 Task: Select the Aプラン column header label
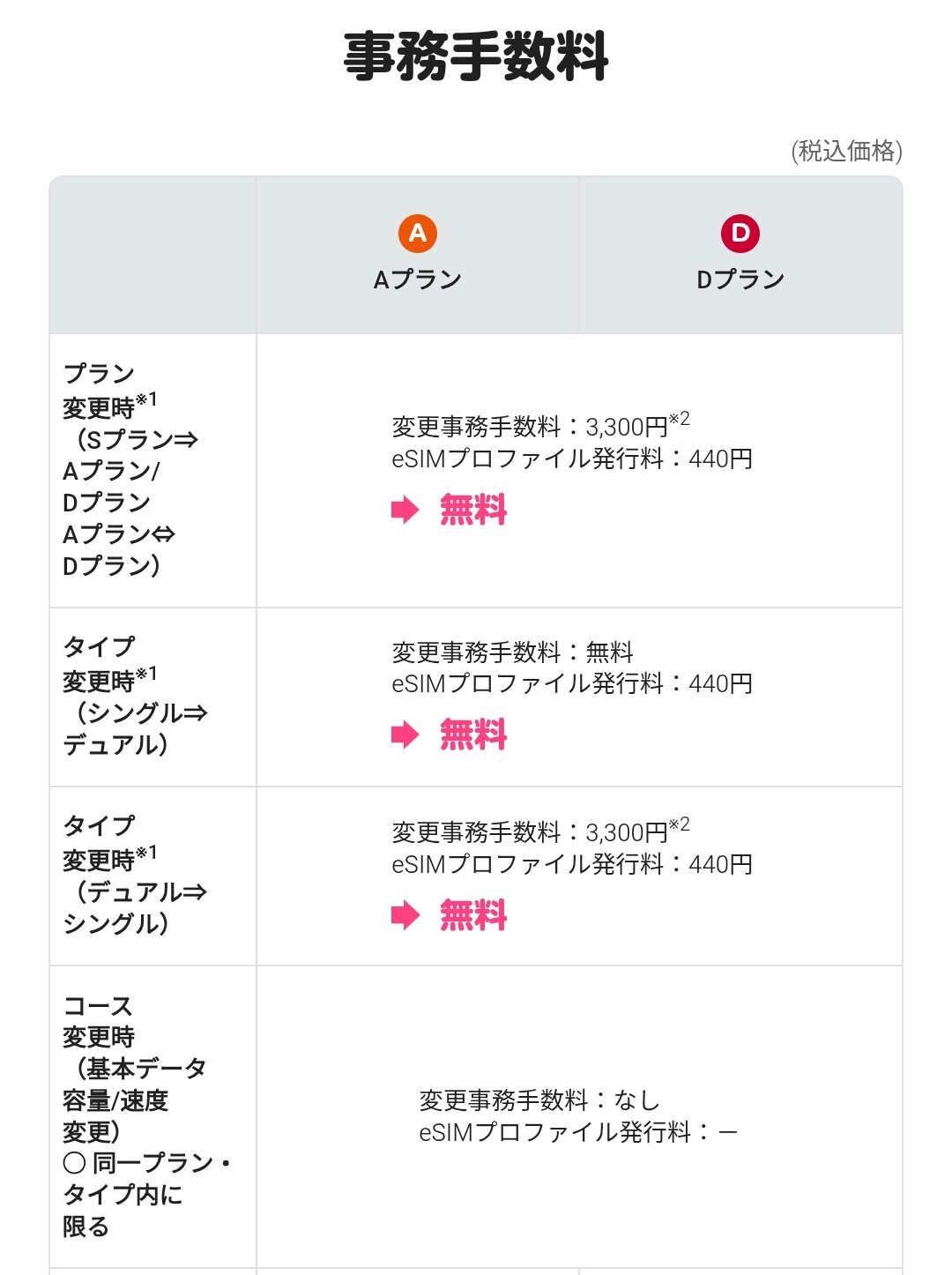(x=417, y=280)
